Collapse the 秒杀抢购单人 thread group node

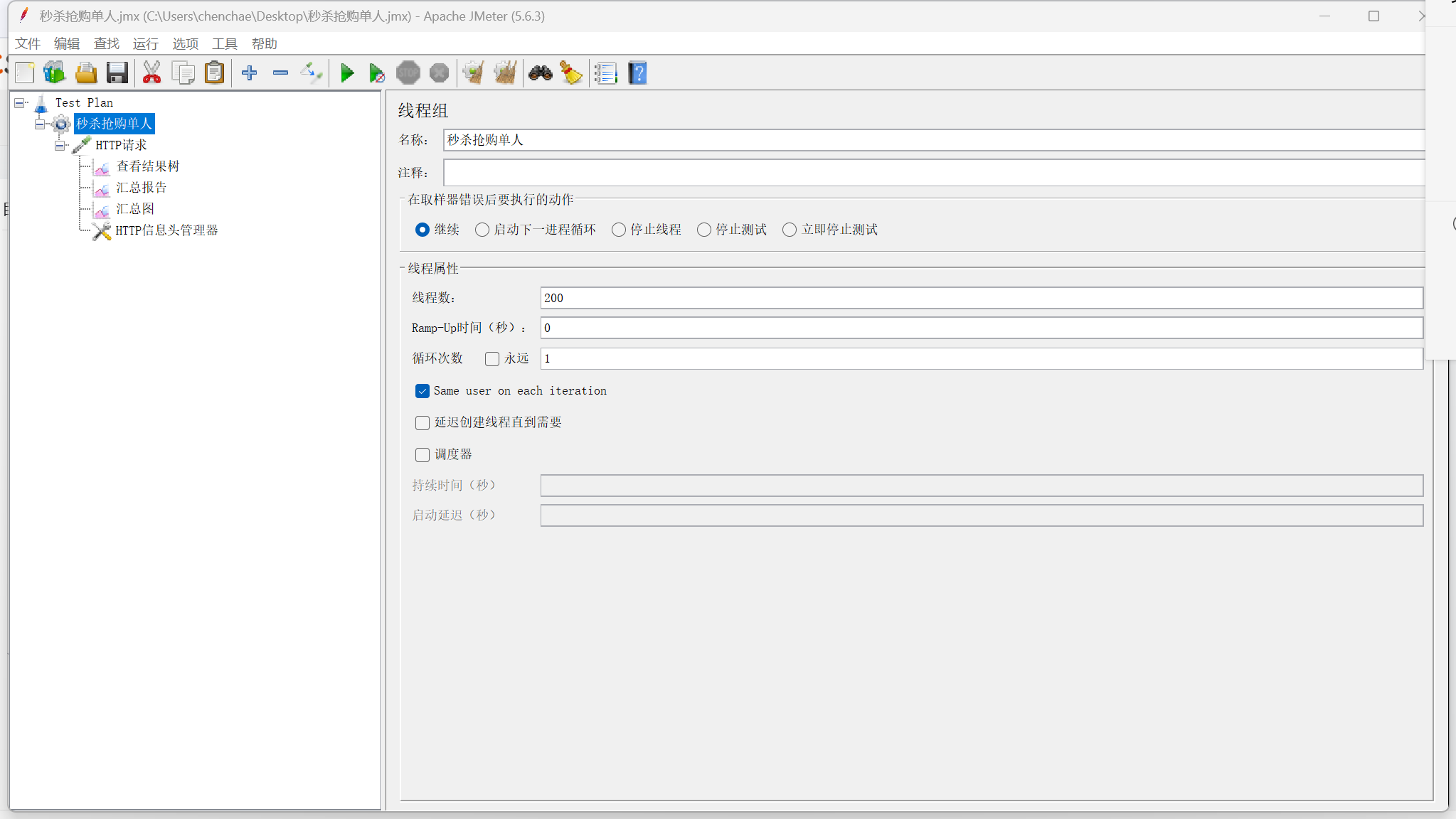40,124
